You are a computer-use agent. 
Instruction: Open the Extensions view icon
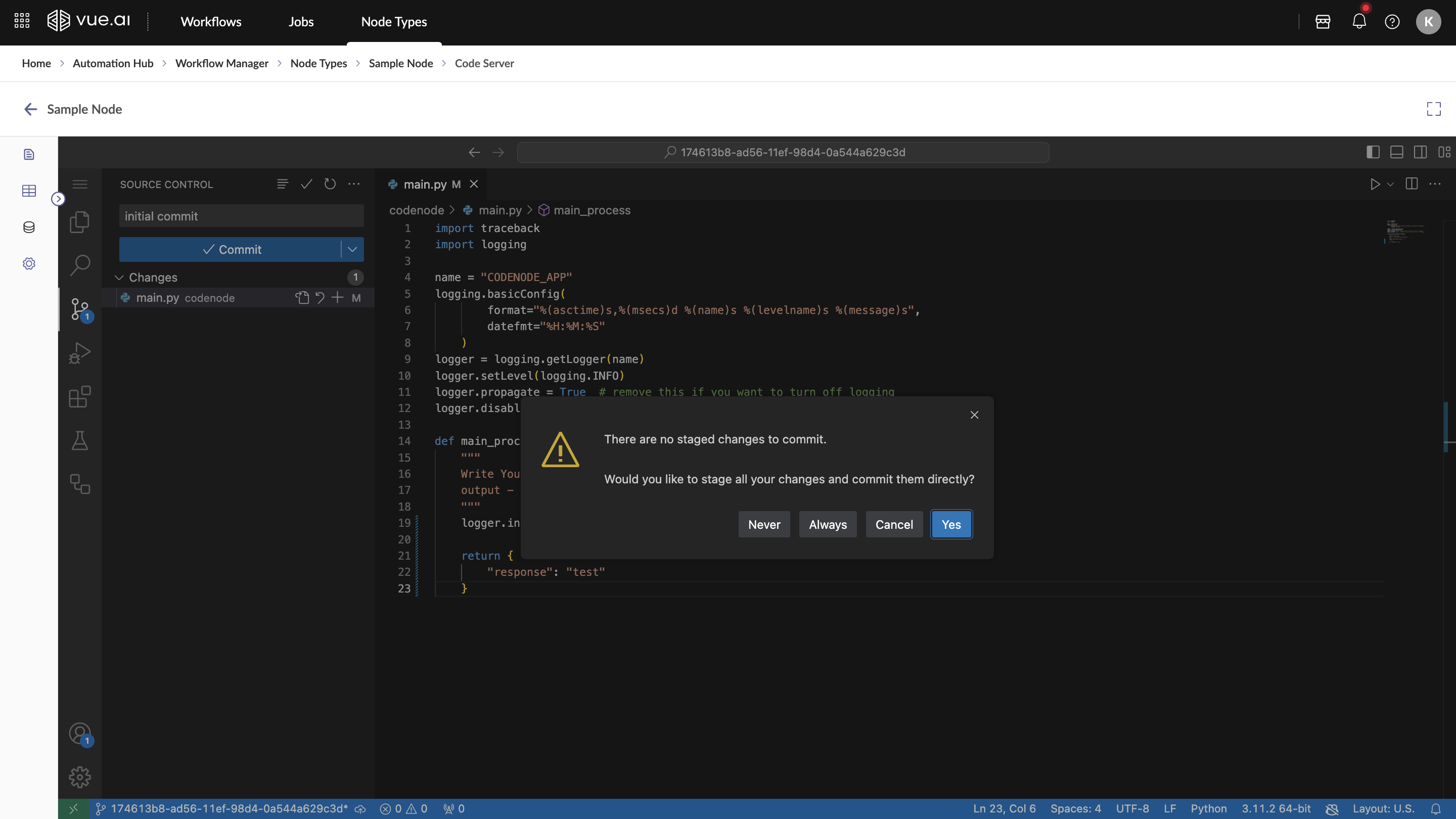click(80, 397)
